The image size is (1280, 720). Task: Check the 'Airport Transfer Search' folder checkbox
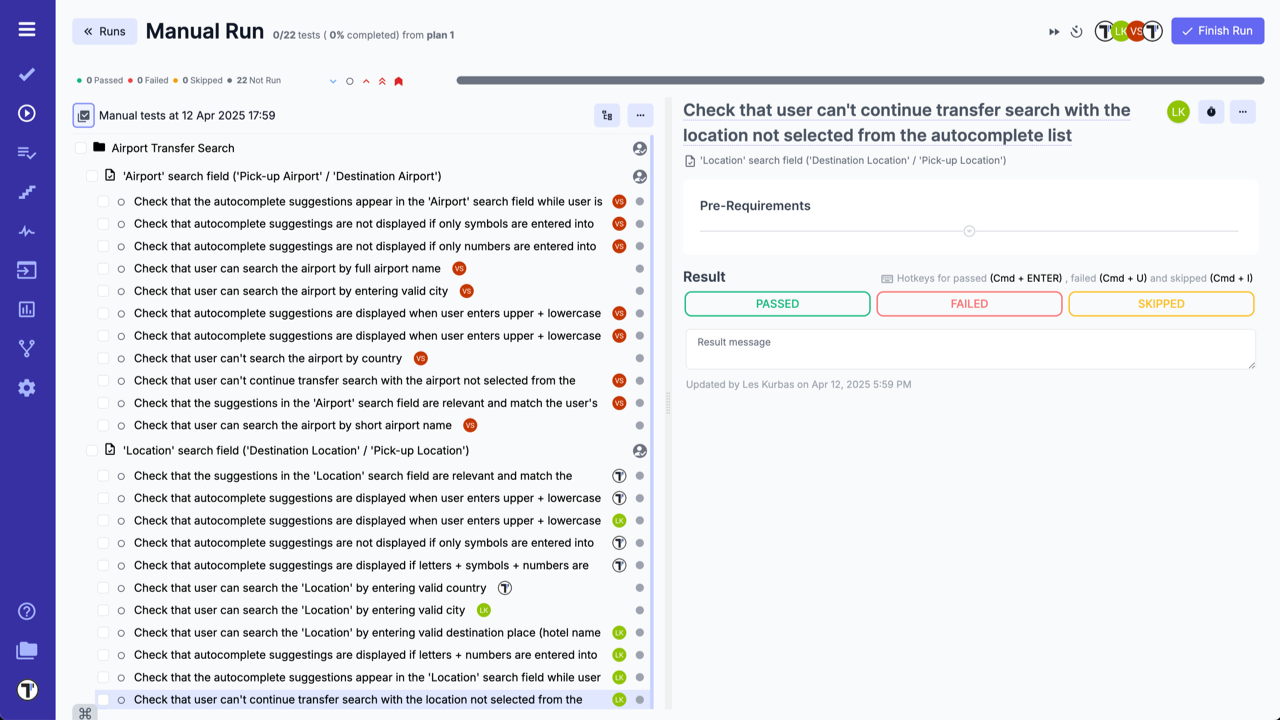[80, 147]
